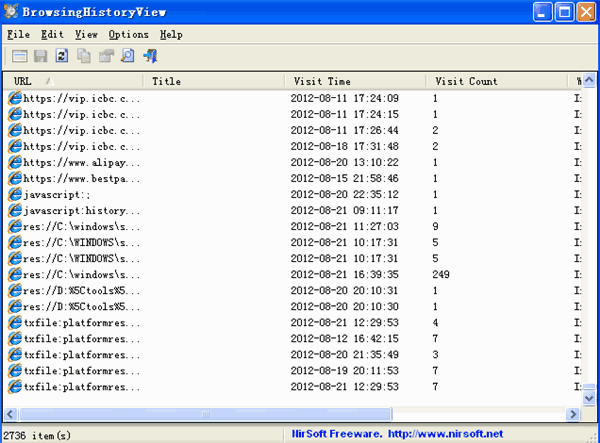Click visit count 4 in txfile row
This screenshot has width=600, height=443.
pos(435,323)
